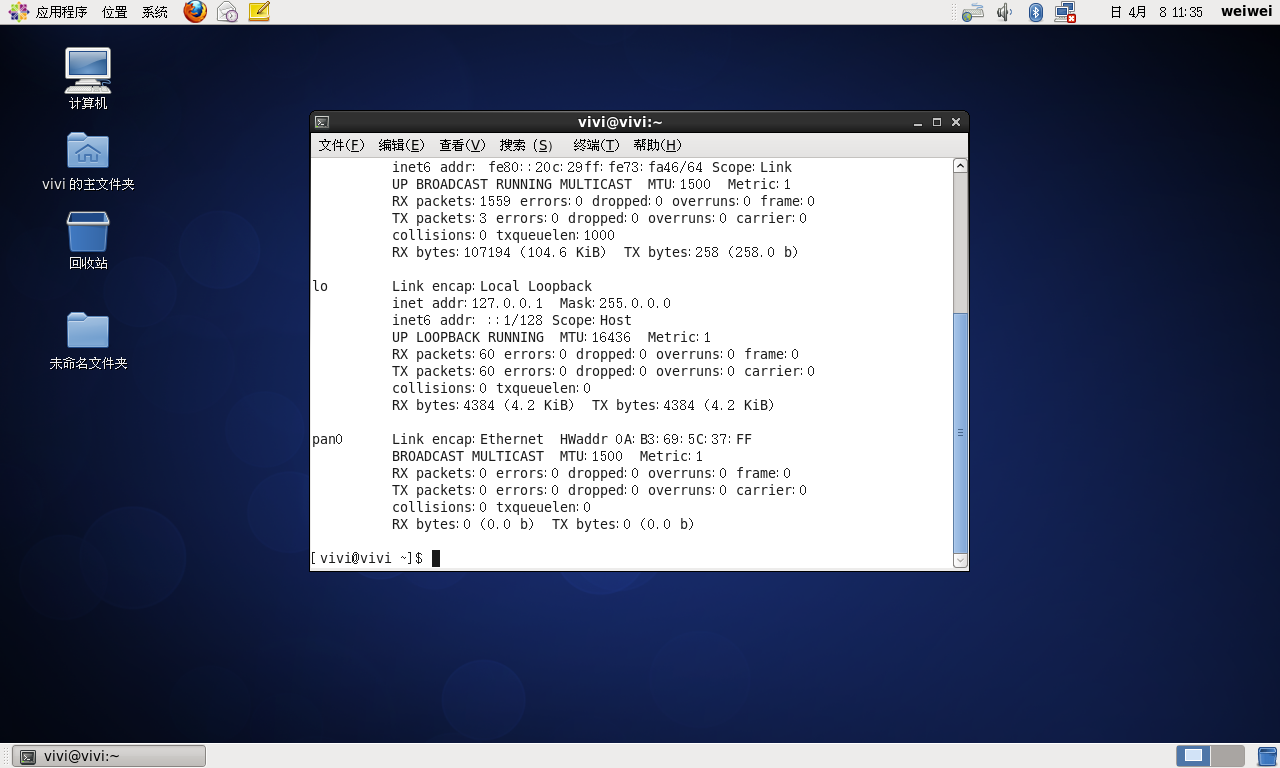1280x768 pixels.
Task: Click the vivi@vivi:~ window title bar
Action: pos(620,122)
